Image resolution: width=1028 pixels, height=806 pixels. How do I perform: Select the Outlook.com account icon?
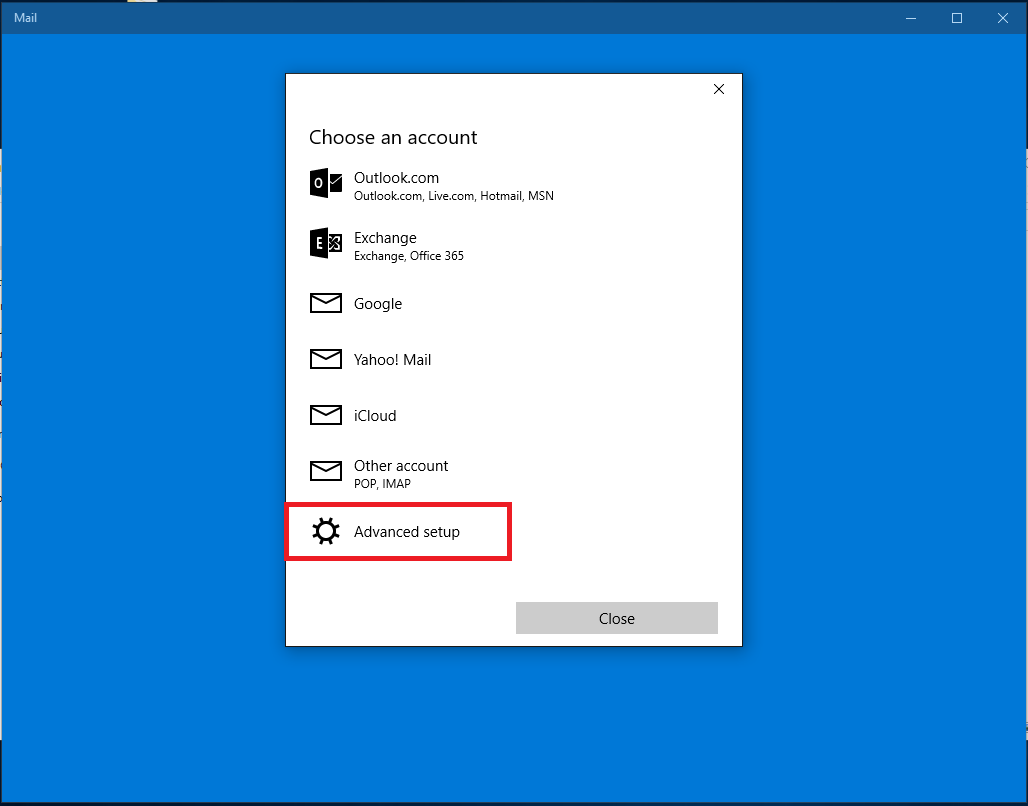click(326, 183)
